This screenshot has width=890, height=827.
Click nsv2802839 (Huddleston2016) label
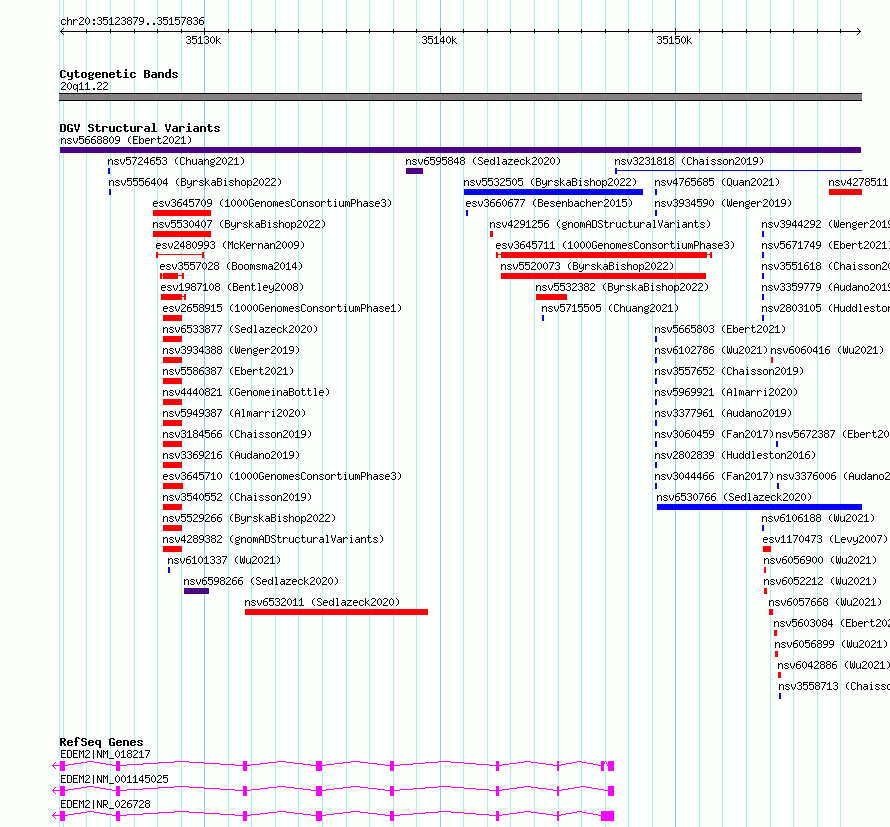735,455
